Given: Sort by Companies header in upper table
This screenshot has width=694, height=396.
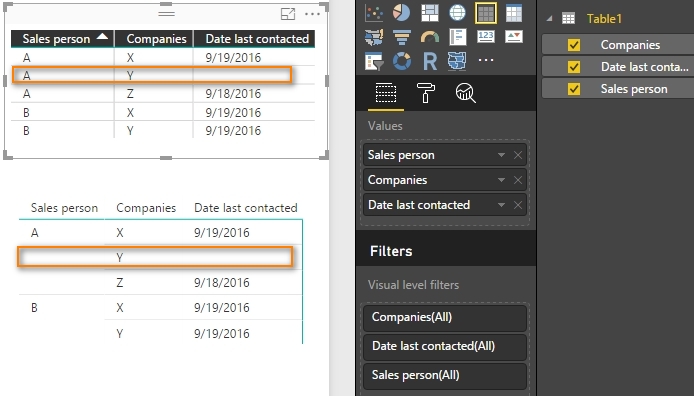Looking at the screenshot, I should point(157,39).
